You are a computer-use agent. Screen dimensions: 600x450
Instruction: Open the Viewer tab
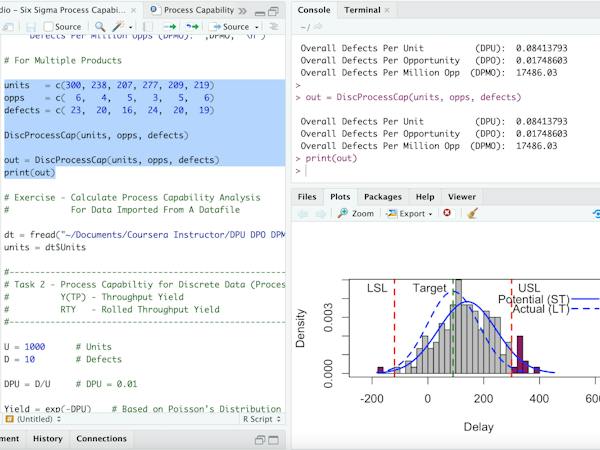462,197
